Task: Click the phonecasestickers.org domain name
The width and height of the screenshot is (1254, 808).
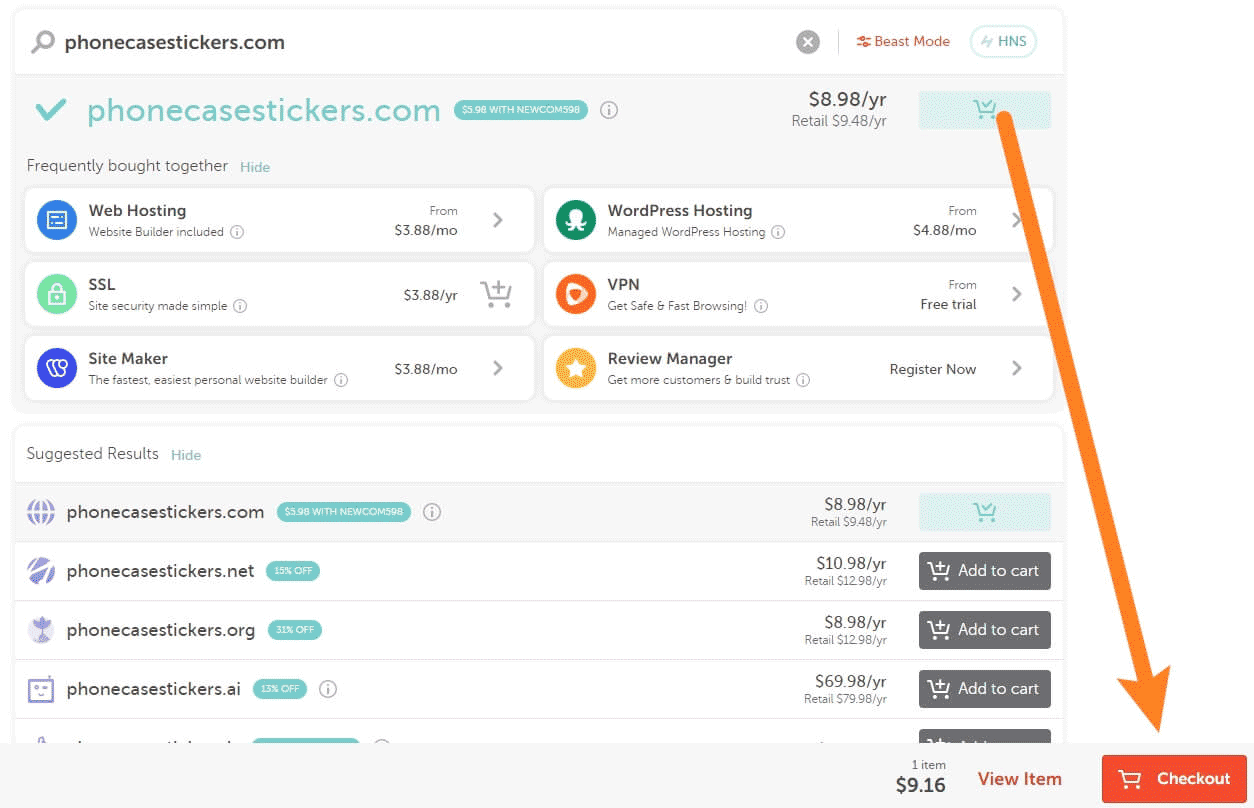Action: tap(161, 630)
